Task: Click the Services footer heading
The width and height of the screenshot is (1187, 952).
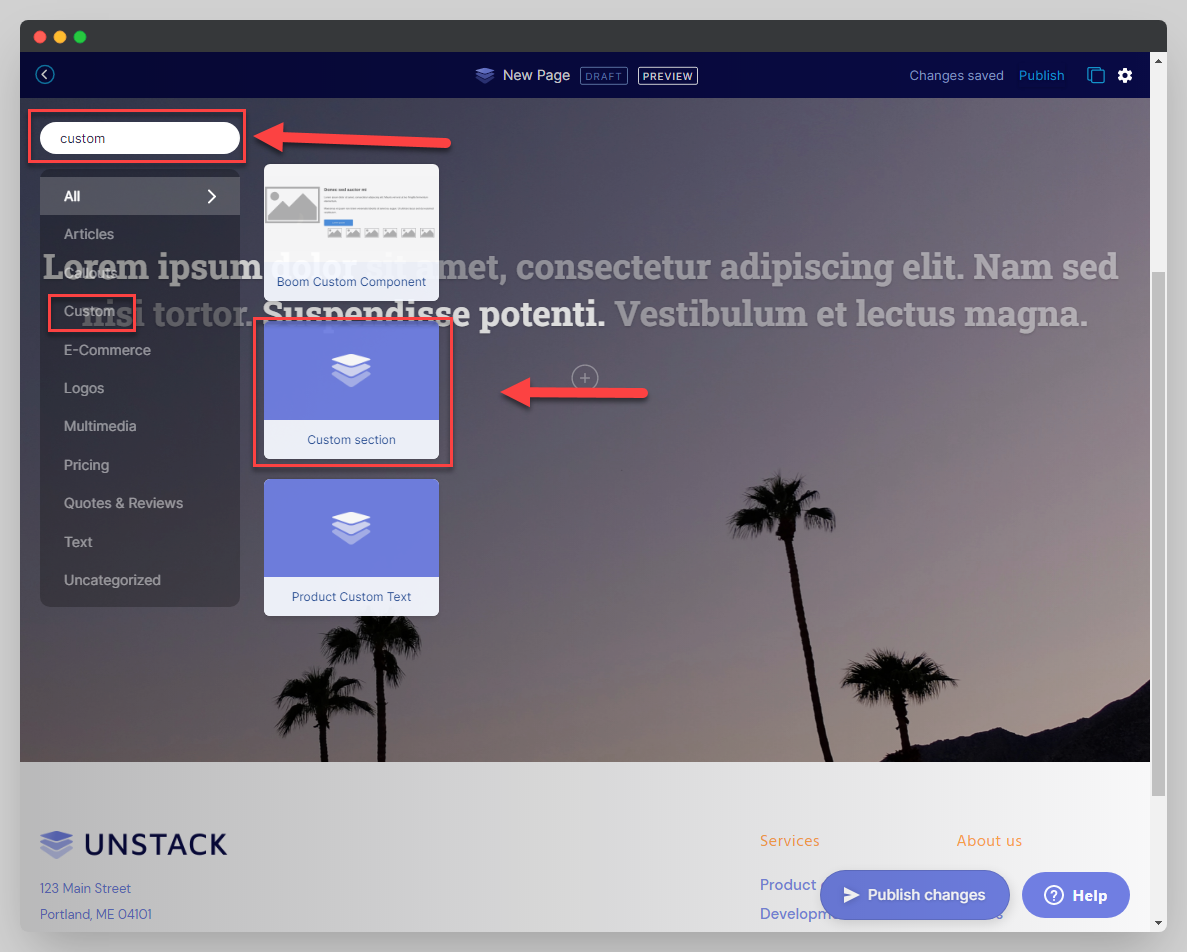Action: 790,841
